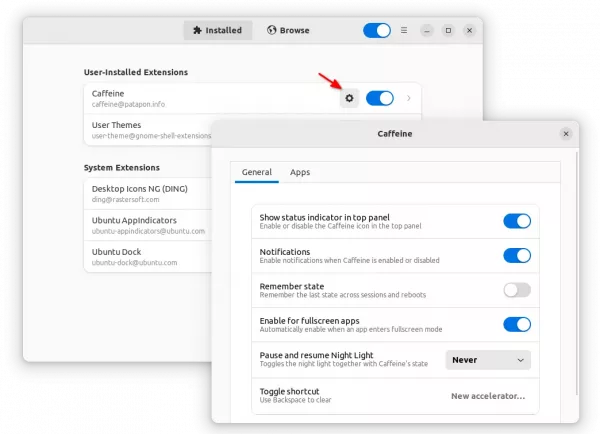Screen dimensions: 600x434
Task: Click the Caffeine dialog scrollbar
Action: point(577,273)
